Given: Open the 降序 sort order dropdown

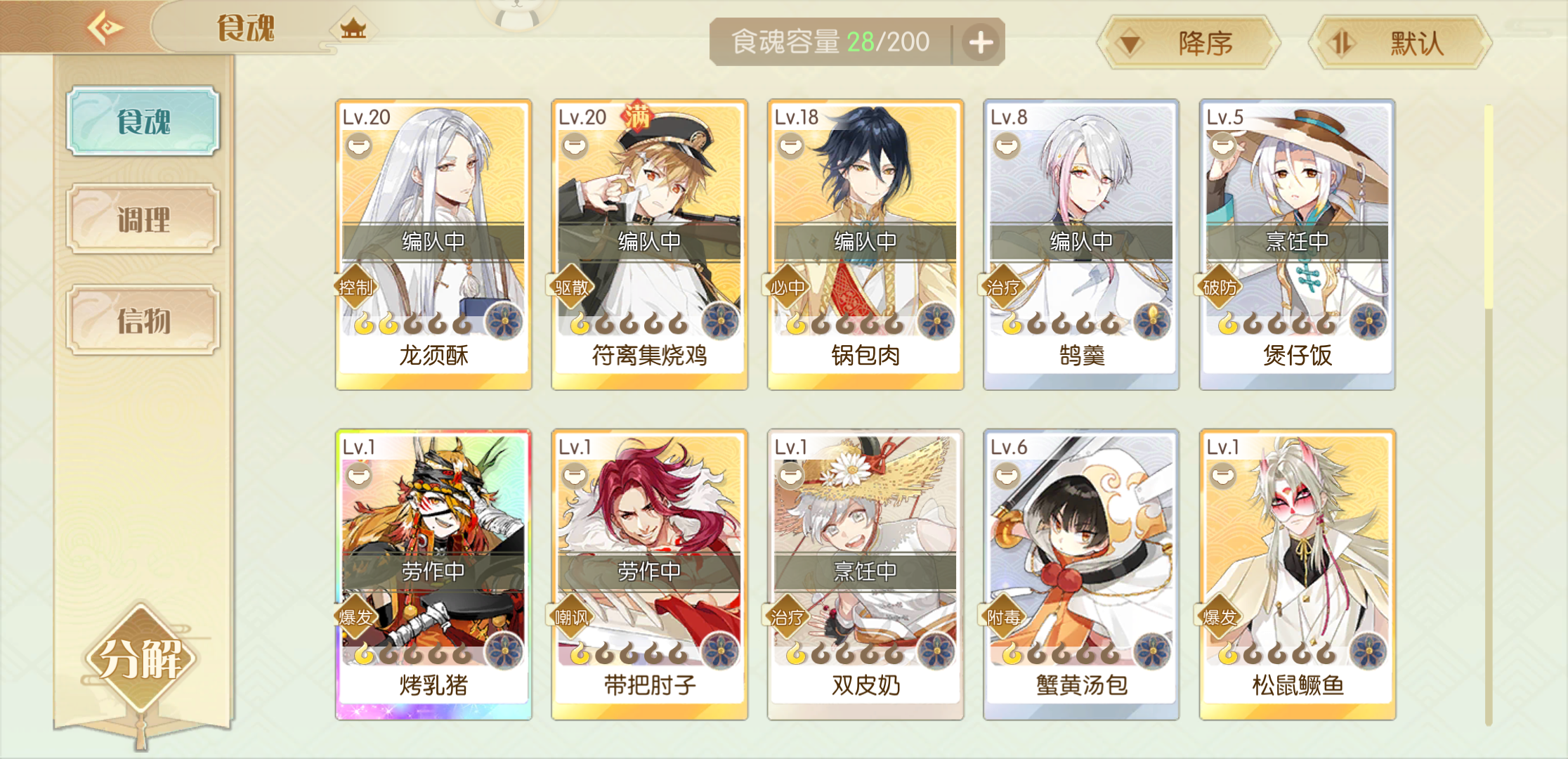Looking at the screenshot, I should 1189,44.
